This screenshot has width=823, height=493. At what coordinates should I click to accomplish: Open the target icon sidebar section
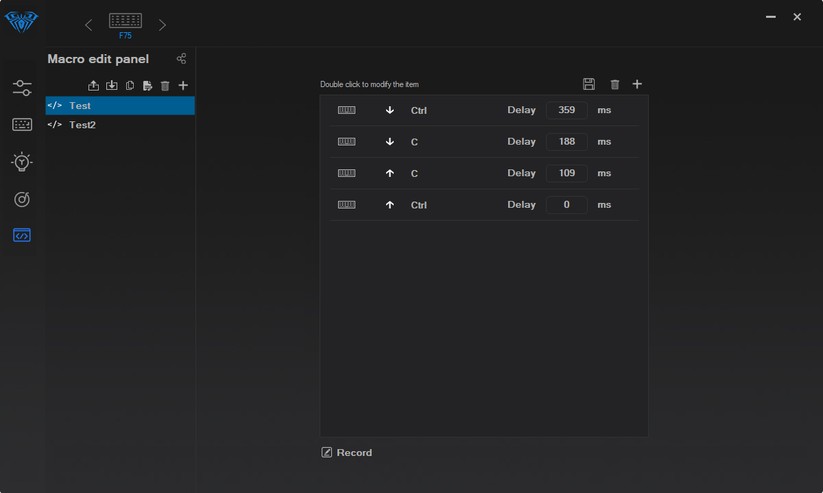pos(22,200)
